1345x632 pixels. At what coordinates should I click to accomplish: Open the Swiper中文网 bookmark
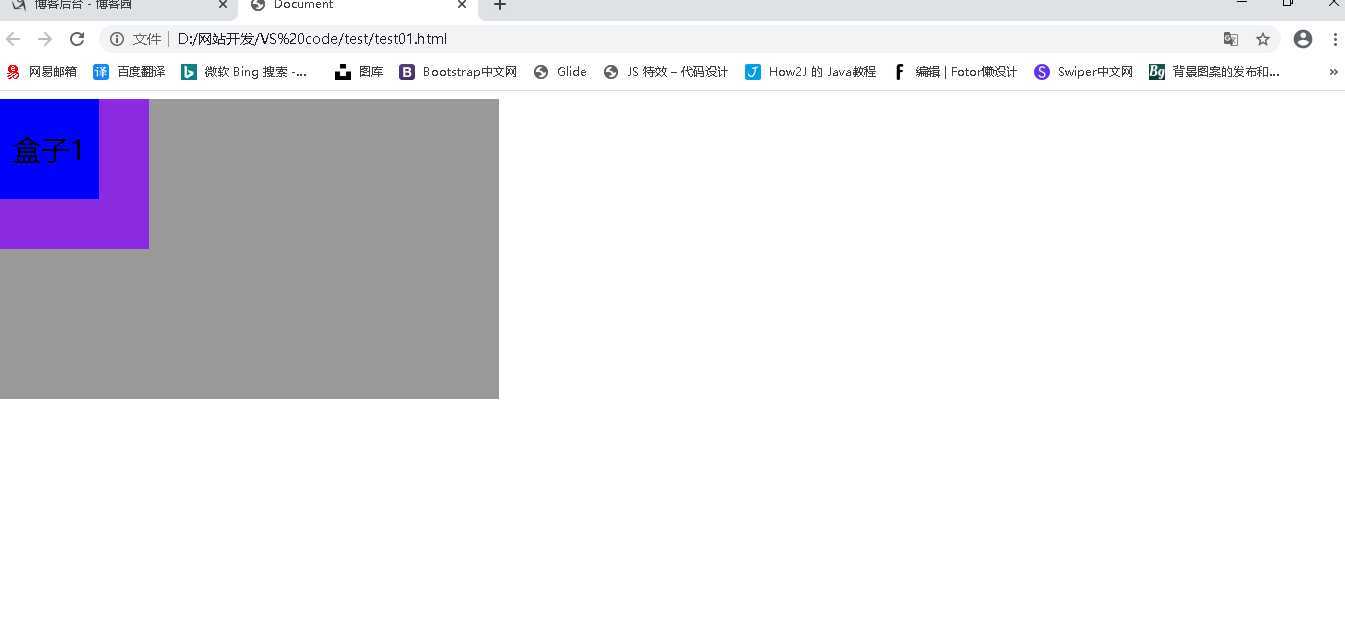coord(1084,72)
